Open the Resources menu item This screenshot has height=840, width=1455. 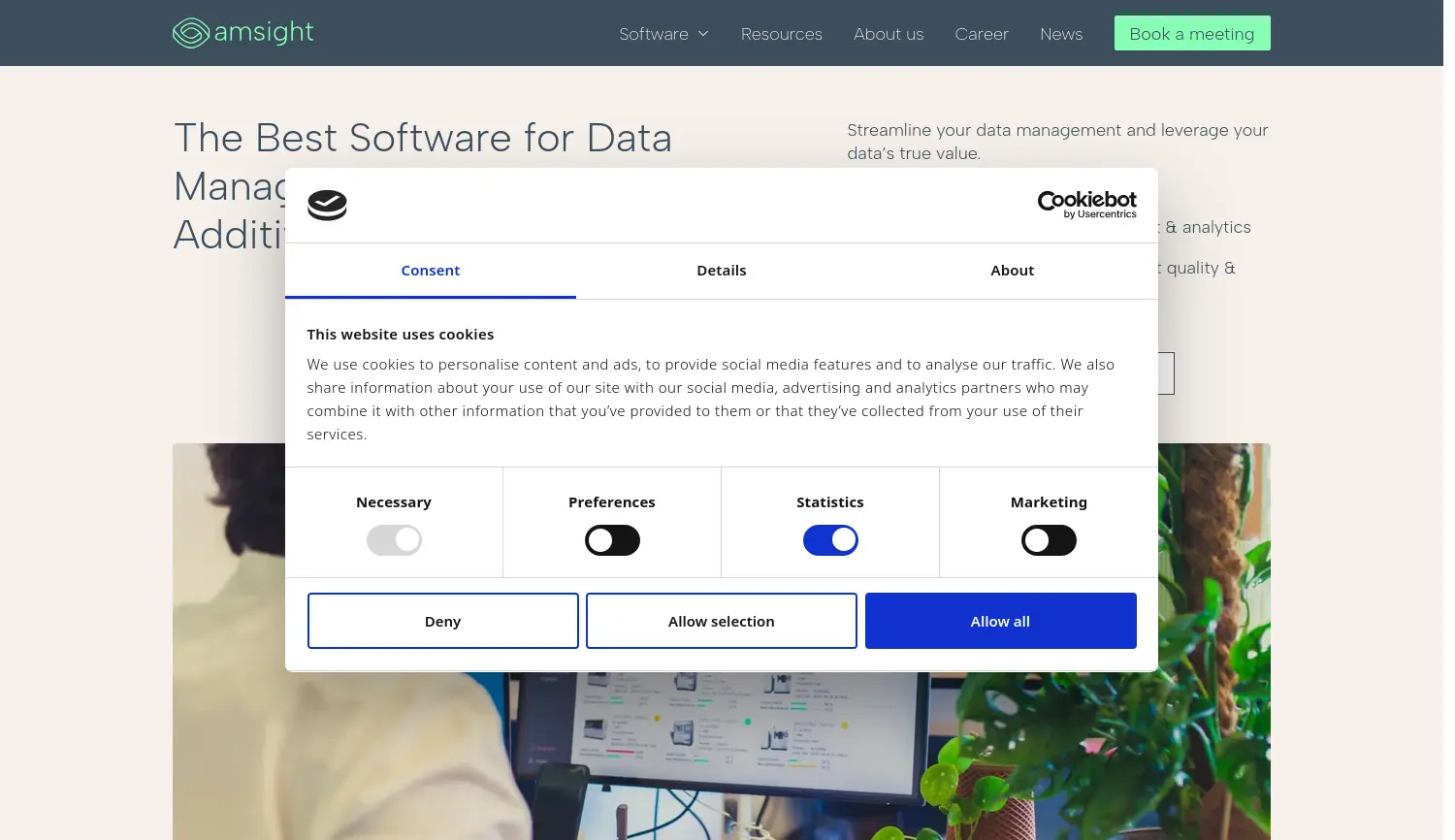[781, 34]
